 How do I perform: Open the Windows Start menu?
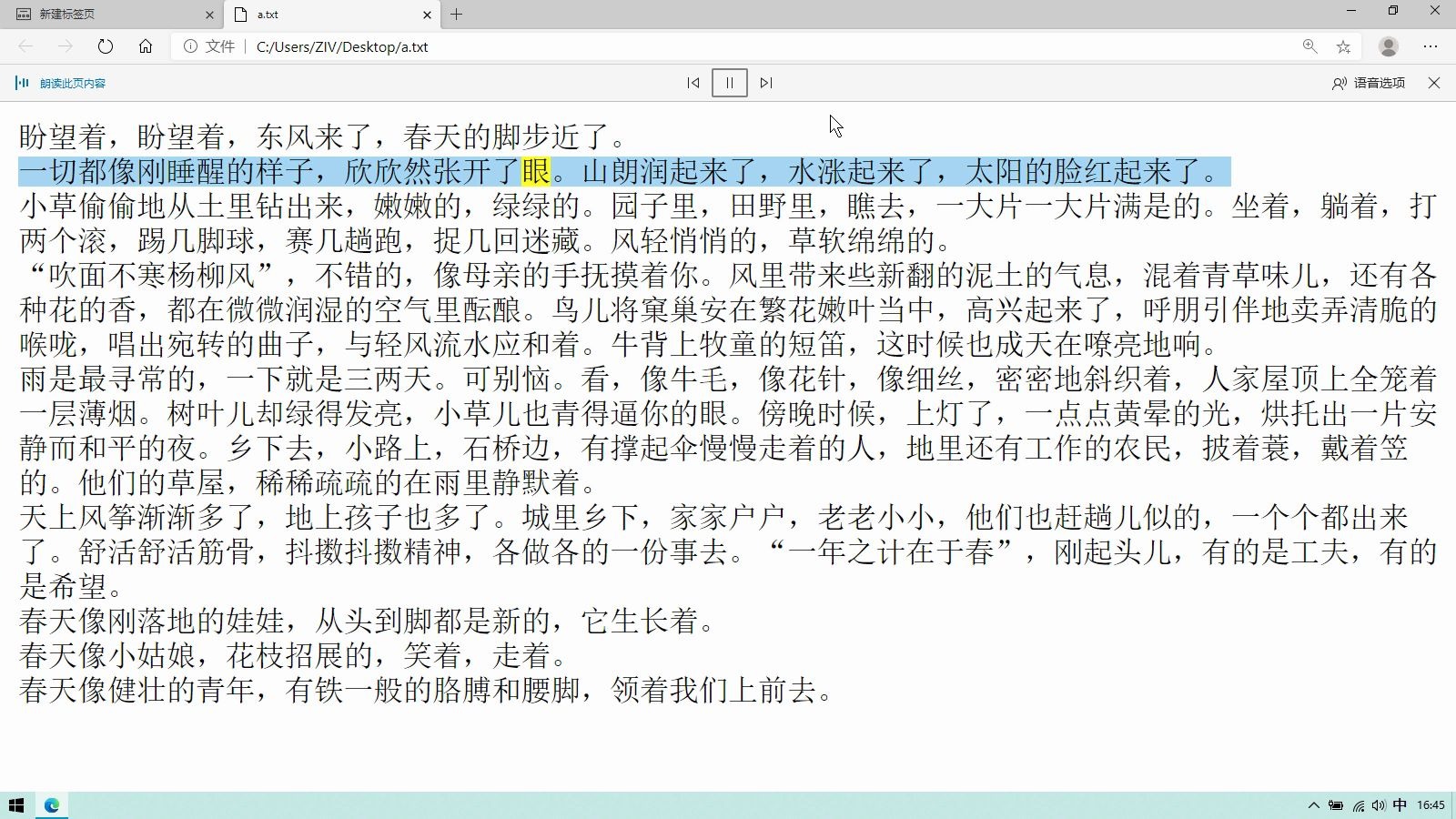click(16, 805)
